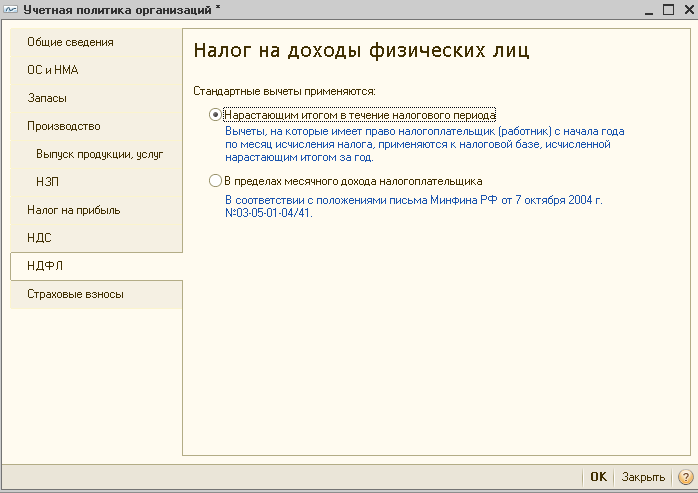Select Выпуск продукции, услуг subsection
Image resolution: width=698 pixels, height=493 pixels.
click(96, 154)
